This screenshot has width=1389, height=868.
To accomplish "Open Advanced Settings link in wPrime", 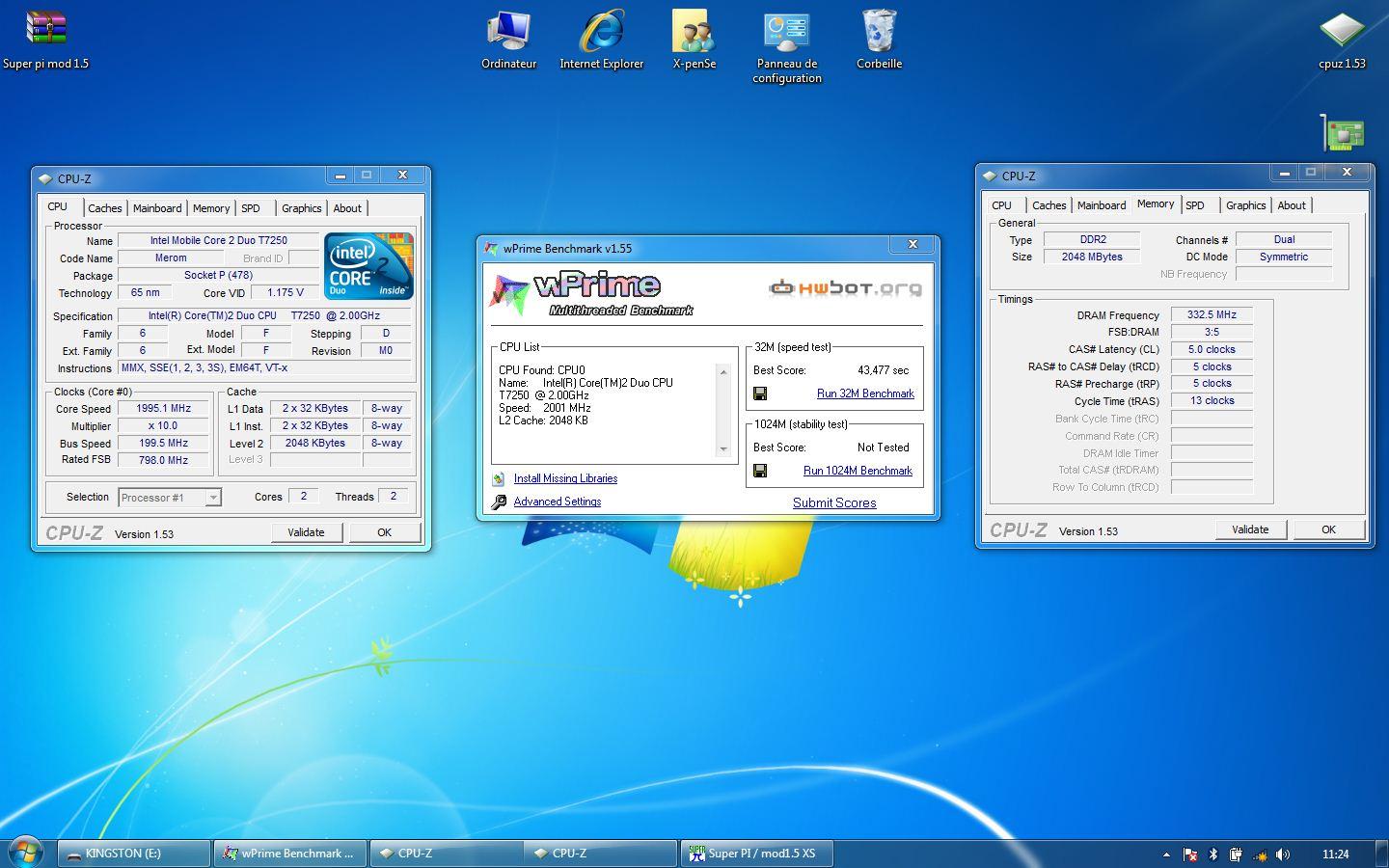I will coord(558,502).
